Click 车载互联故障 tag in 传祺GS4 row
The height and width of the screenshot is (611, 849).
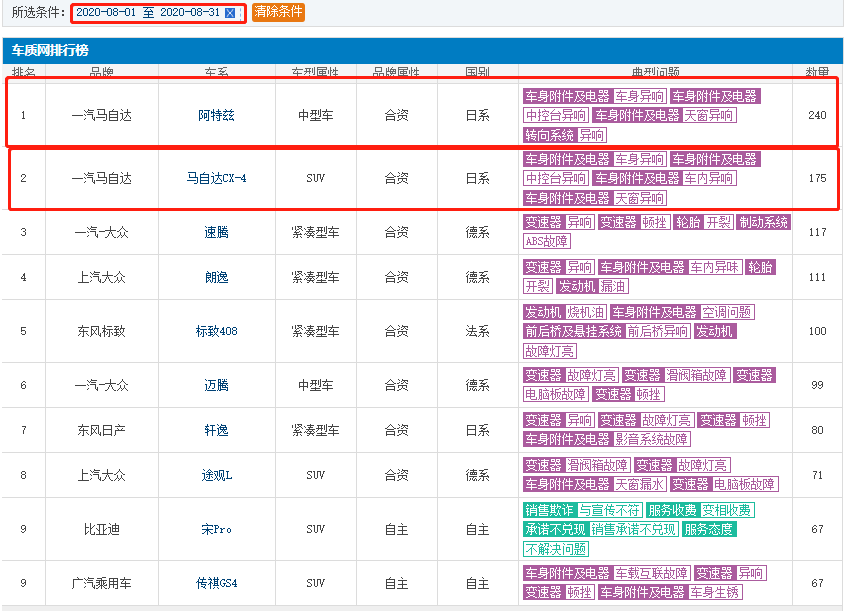click(651, 573)
